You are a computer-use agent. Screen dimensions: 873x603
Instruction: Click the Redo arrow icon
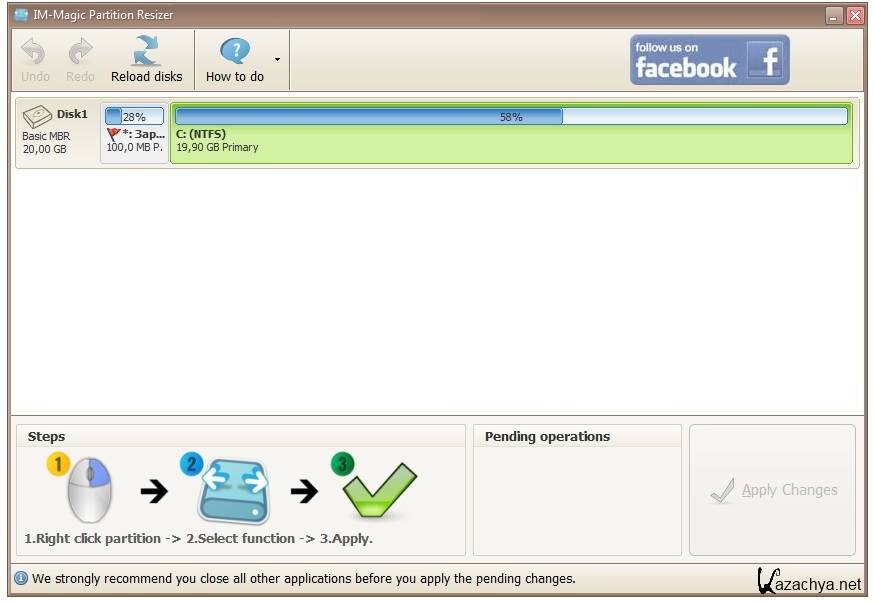pyautogui.click(x=80, y=52)
